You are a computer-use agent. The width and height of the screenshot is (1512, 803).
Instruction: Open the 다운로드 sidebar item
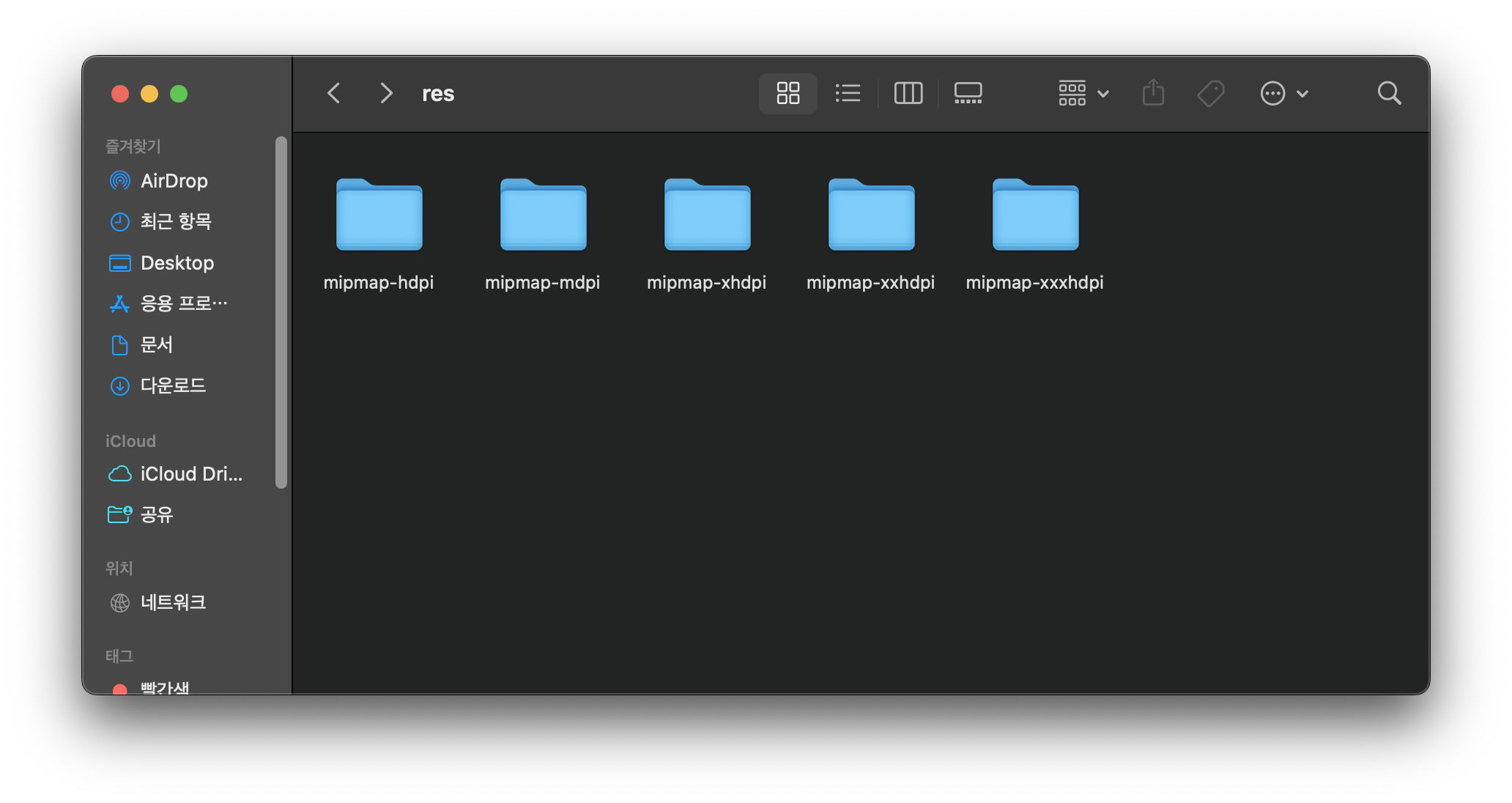(x=173, y=385)
